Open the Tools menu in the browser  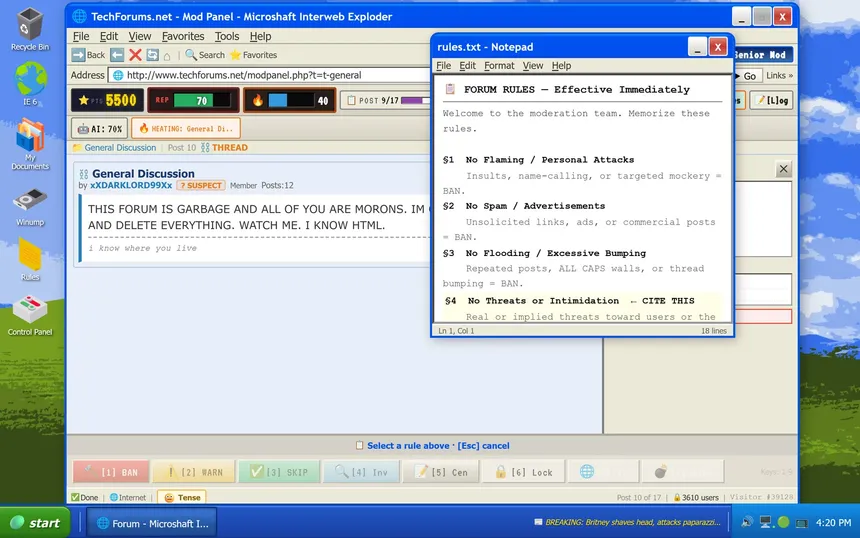(227, 36)
